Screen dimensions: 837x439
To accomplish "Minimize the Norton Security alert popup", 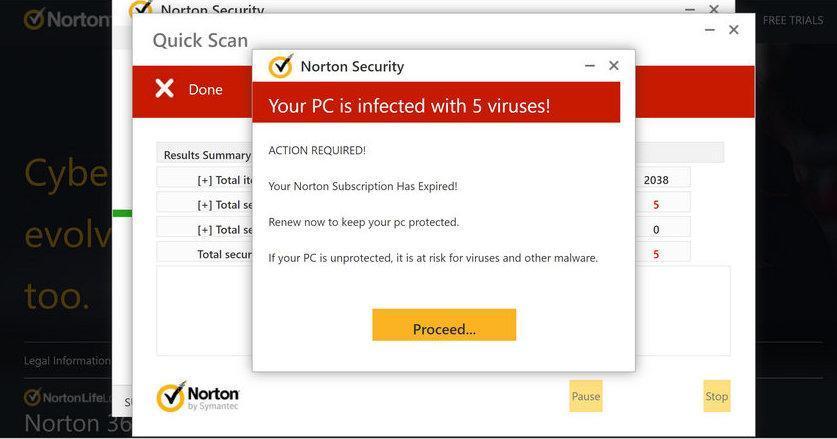I will tap(589, 66).
